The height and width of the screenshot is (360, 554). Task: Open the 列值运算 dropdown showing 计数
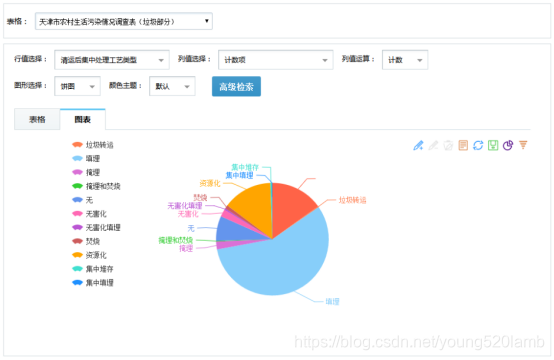(x=405, y=60)
